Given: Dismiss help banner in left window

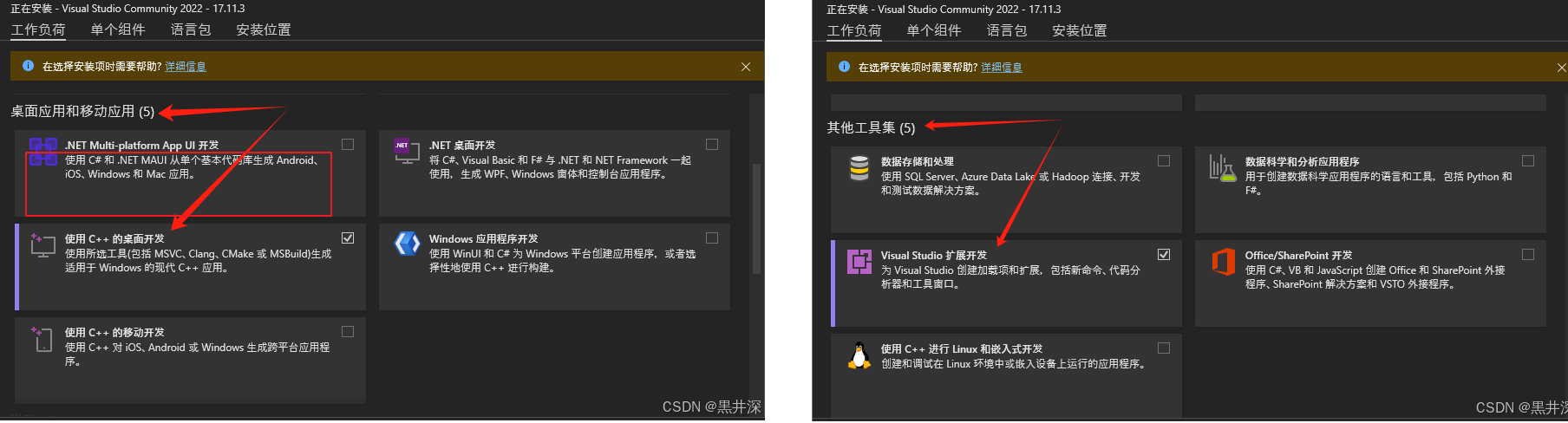Looking at the screenshot, I should tap(746, 67).
